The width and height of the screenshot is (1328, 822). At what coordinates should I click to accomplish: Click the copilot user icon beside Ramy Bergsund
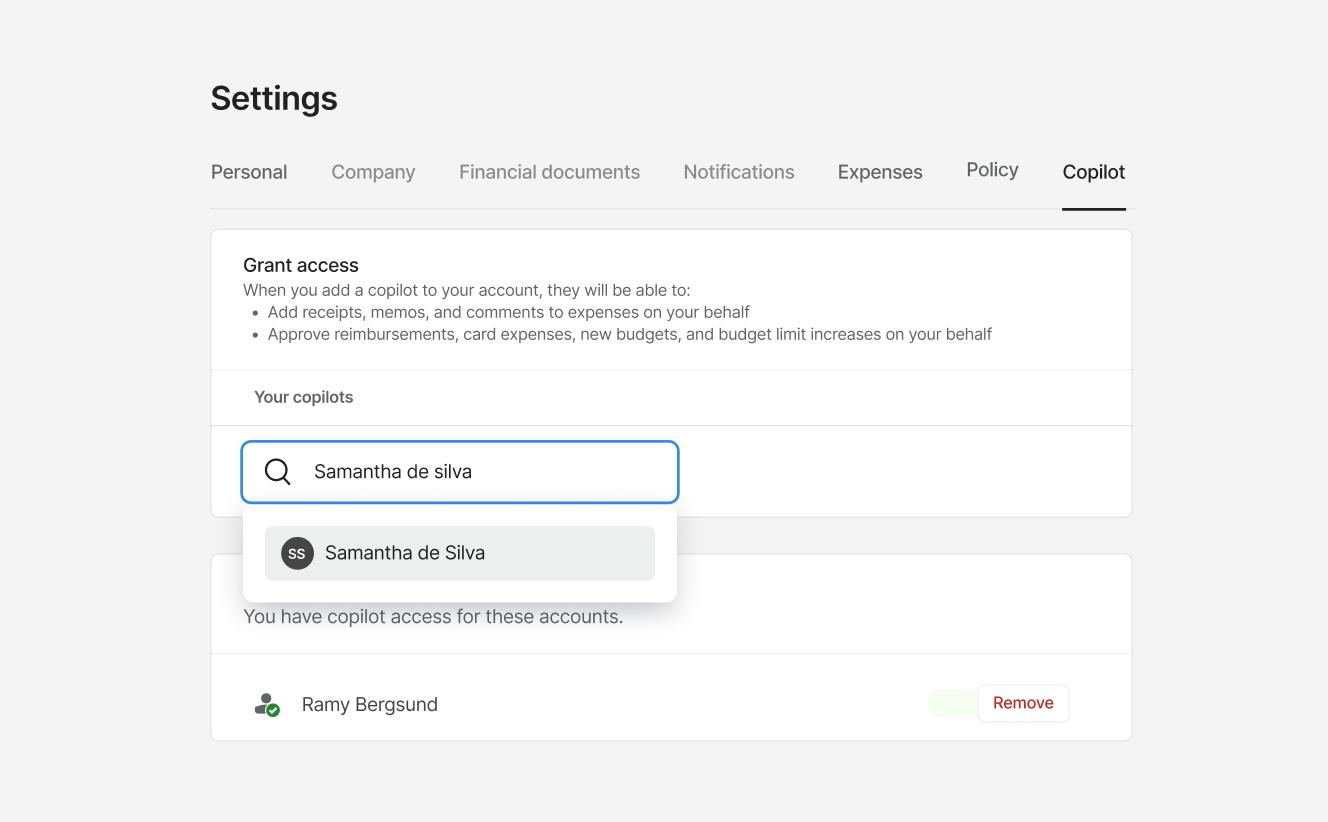(x=266, y=704)
